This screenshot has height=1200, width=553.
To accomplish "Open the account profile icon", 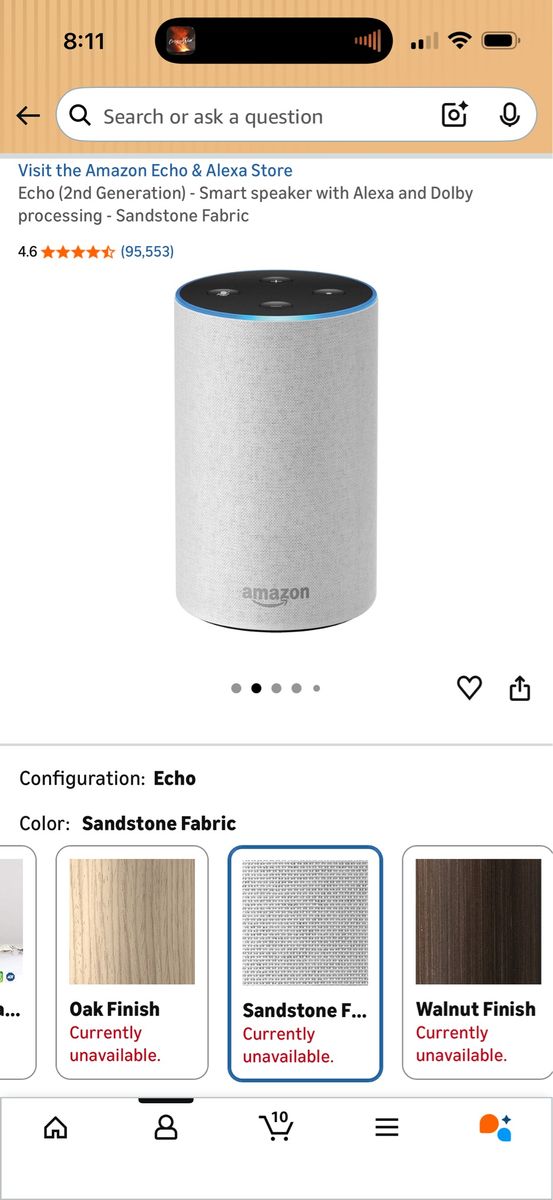I will [166, 1128].
